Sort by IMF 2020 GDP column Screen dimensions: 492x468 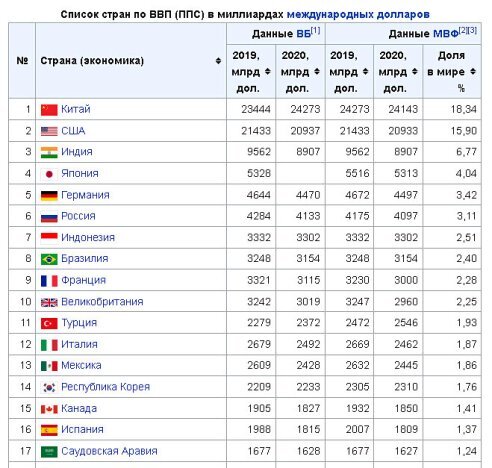[414, 72]
